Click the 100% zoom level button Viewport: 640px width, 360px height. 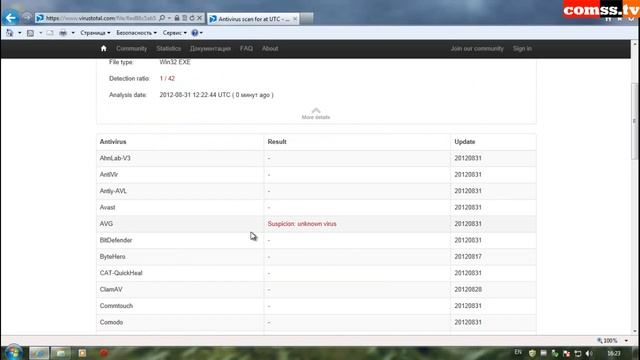pyautogui.click(x=607, y=340)
